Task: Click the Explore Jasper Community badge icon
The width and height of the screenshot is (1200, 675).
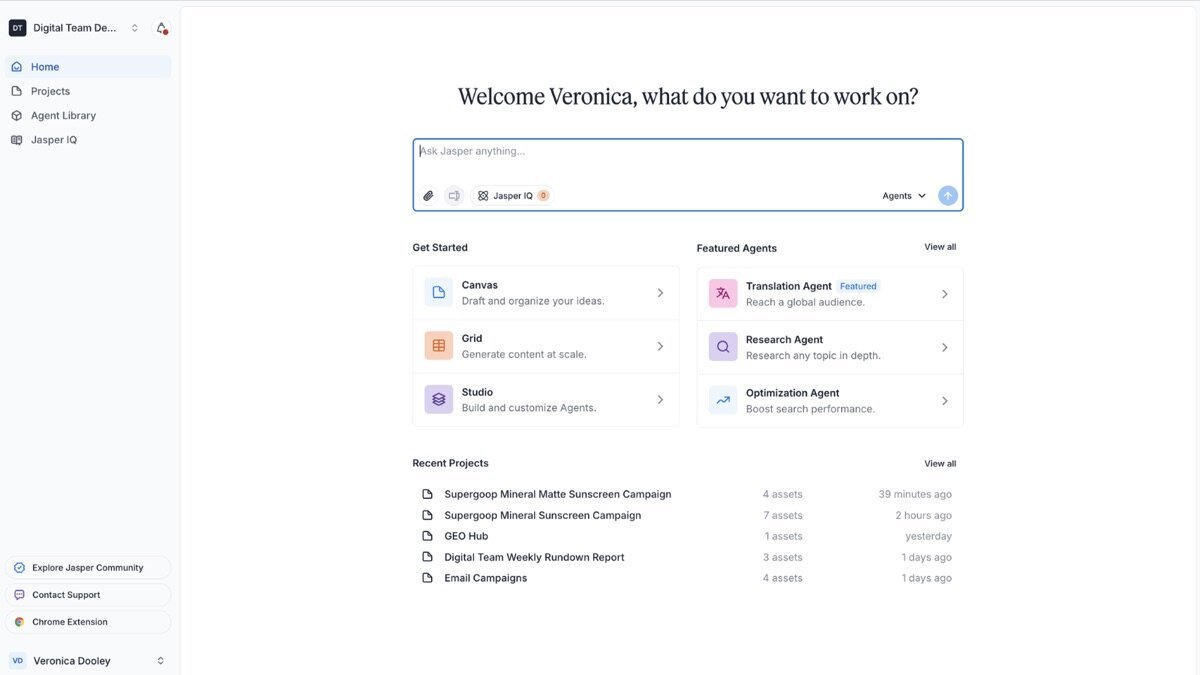Action: coord(19,568)
